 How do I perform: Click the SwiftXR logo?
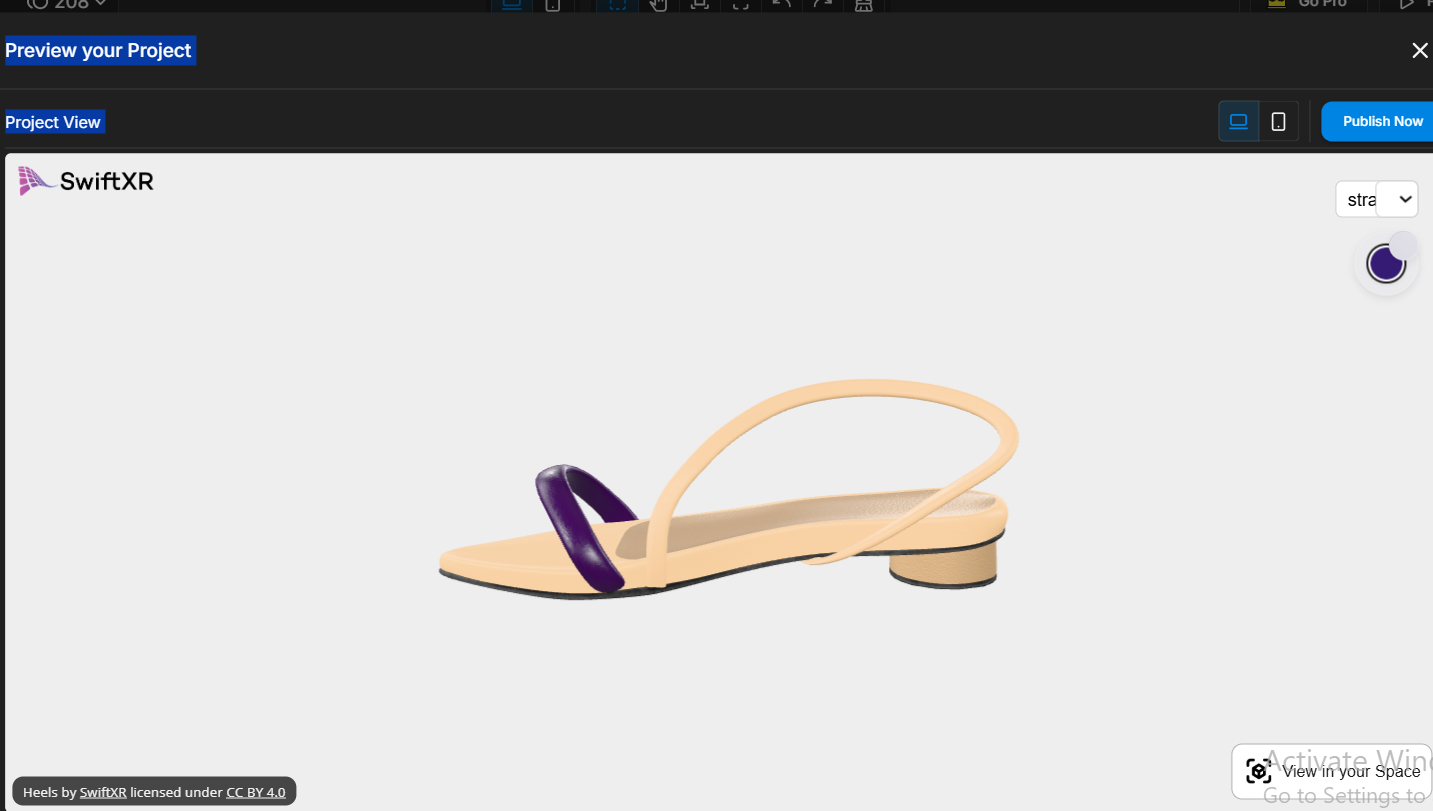pyautogui.click(x=86, y=181)
